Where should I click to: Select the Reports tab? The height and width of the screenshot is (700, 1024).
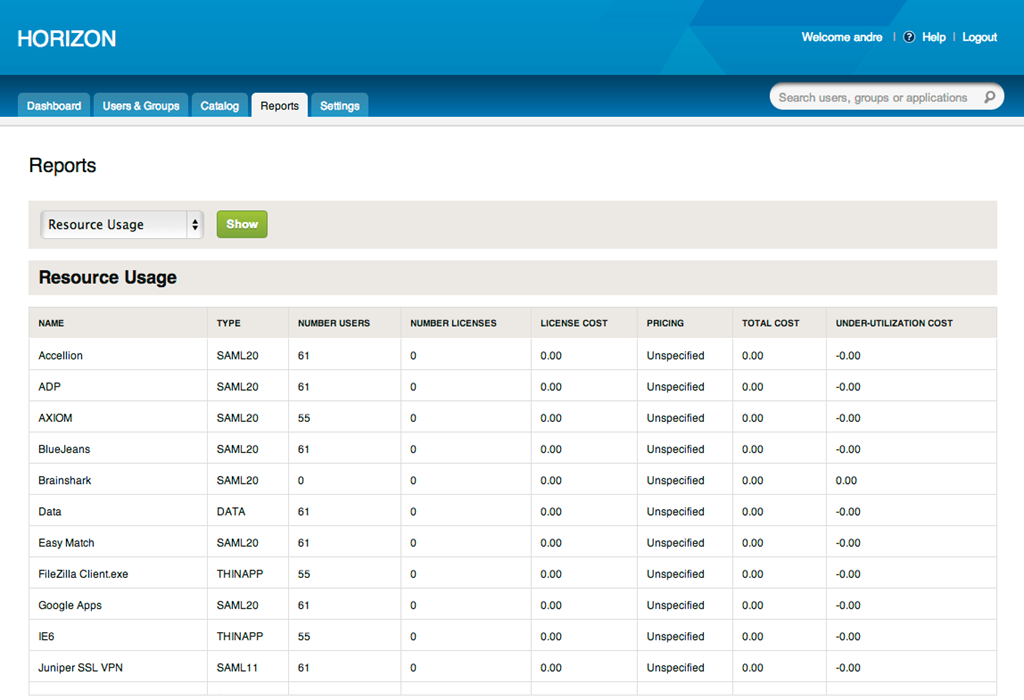click(280, 106)
